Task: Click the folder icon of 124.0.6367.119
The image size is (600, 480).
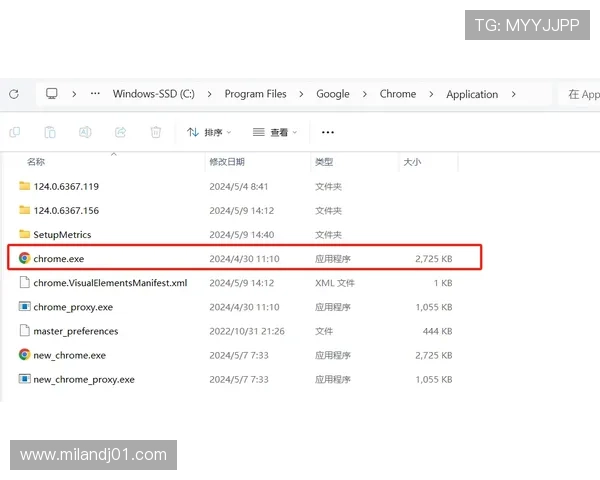Action: [24, 186]
